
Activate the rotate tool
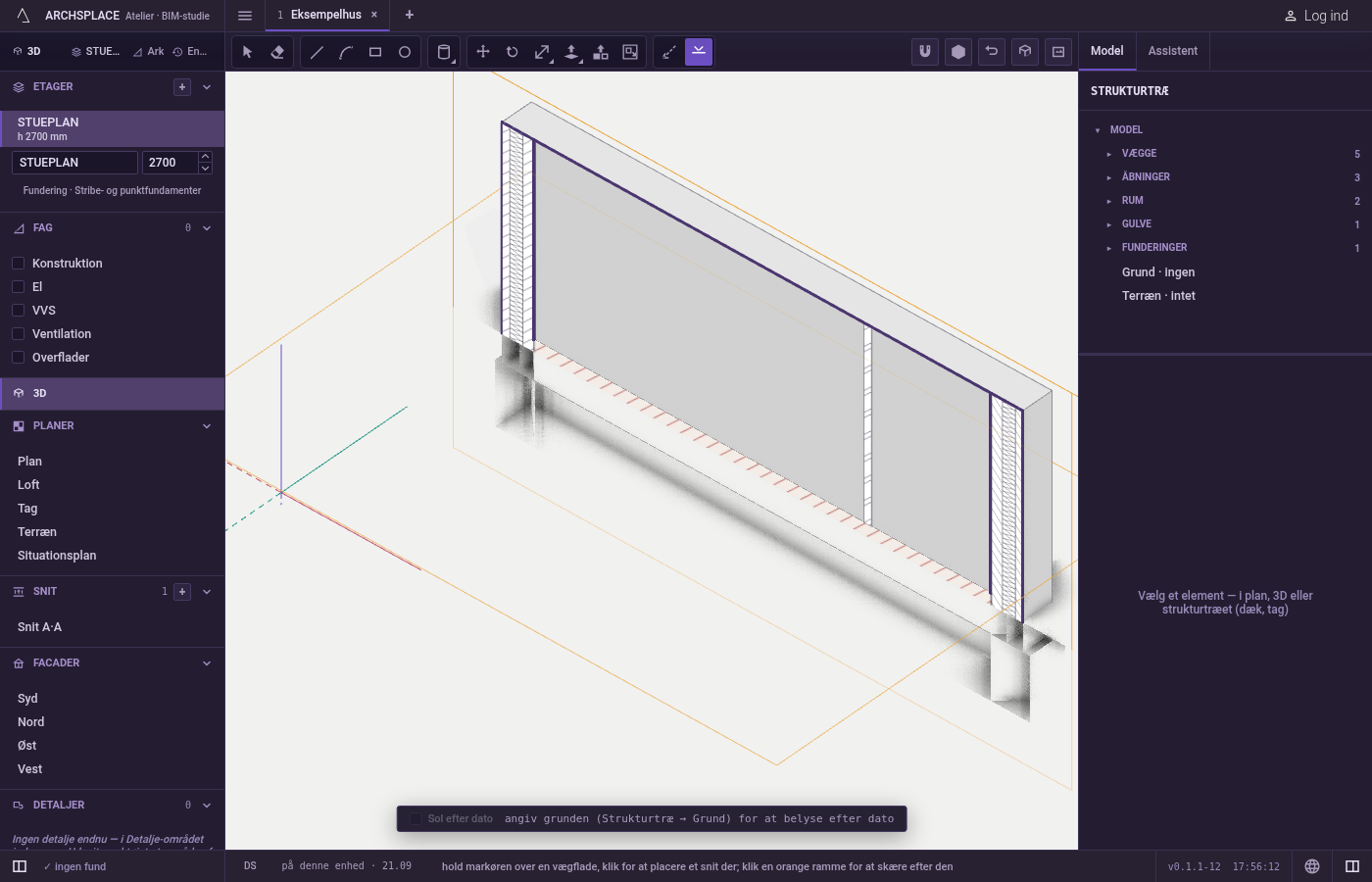point(513,52)
